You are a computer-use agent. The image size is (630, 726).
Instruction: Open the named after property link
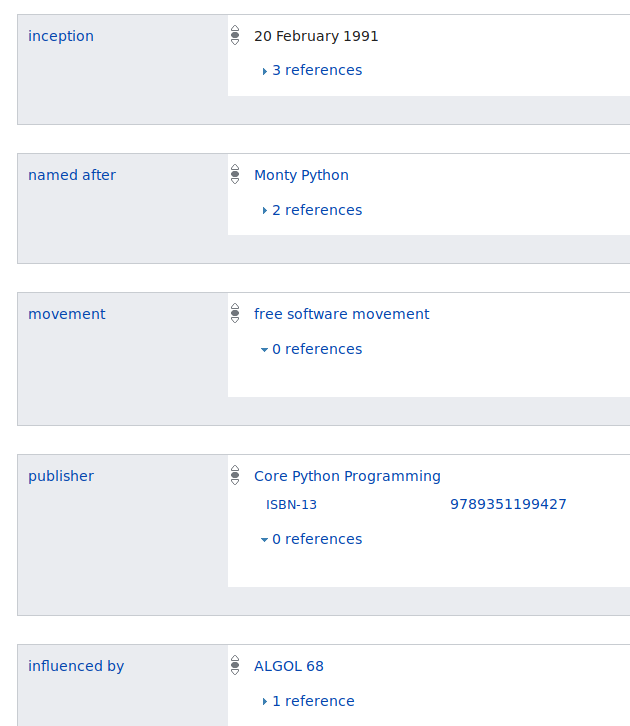tap(72, 175)
